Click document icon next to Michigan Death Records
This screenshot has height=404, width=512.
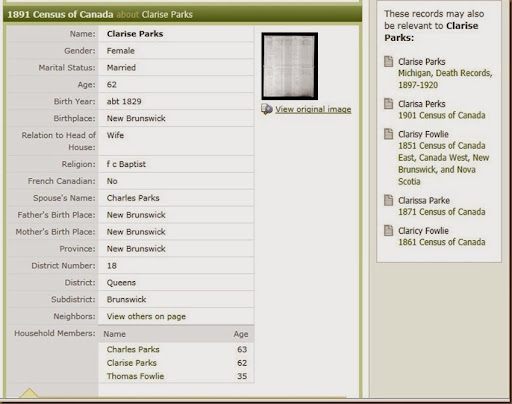click(388, 62)
